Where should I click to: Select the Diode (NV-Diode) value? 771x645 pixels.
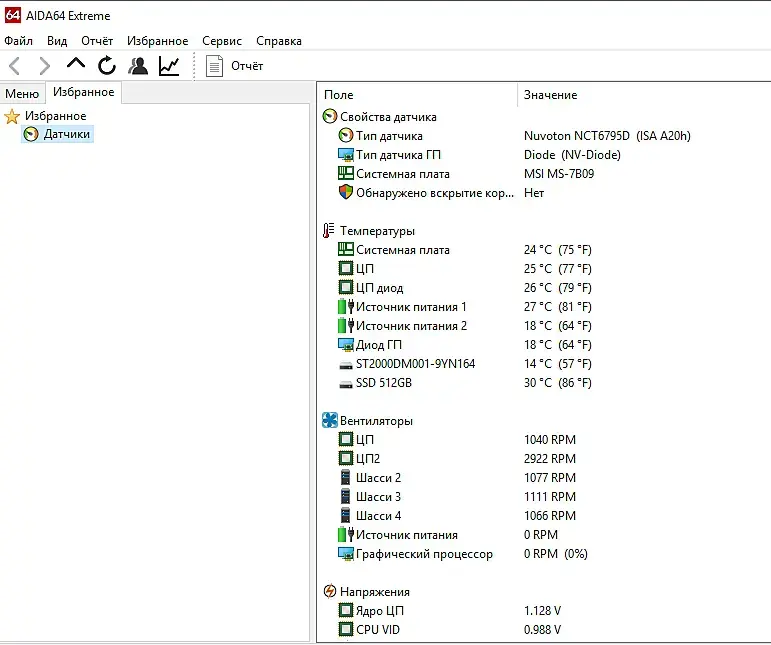[572, 155]
